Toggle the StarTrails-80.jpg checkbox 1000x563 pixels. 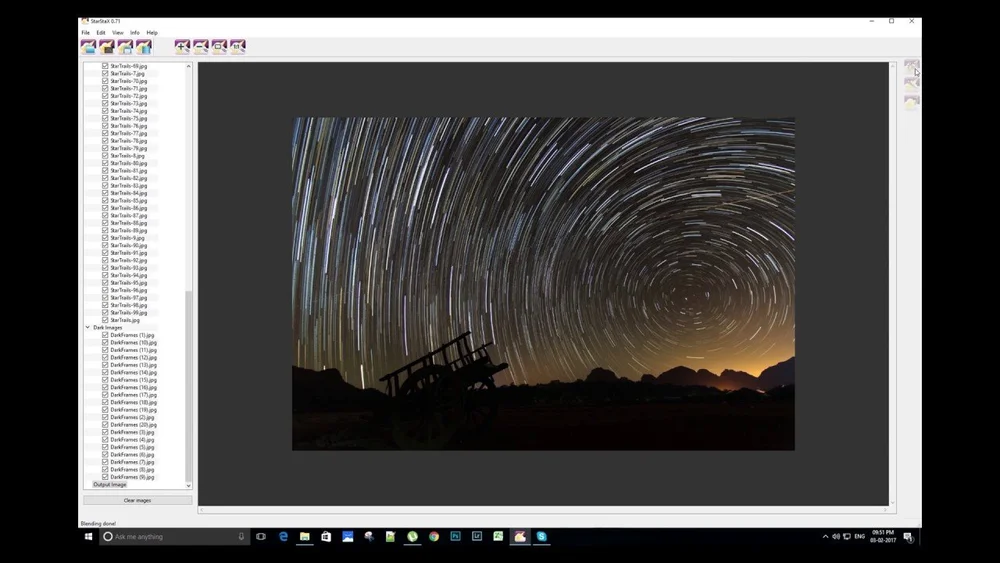(105, 163)
